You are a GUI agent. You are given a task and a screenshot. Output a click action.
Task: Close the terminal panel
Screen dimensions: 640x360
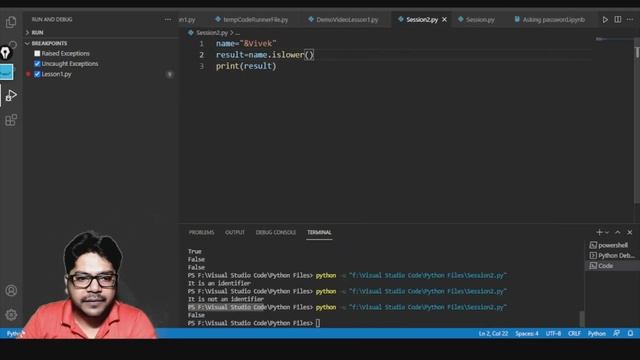630,232
